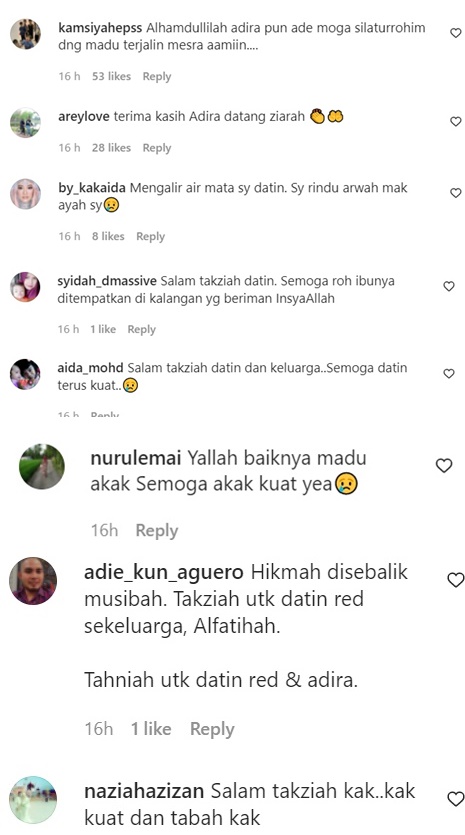The width and height of the screenshot is (465, 835).
Task: Tap the heart next to areylove's comment
Action: (x=455, y=121)
